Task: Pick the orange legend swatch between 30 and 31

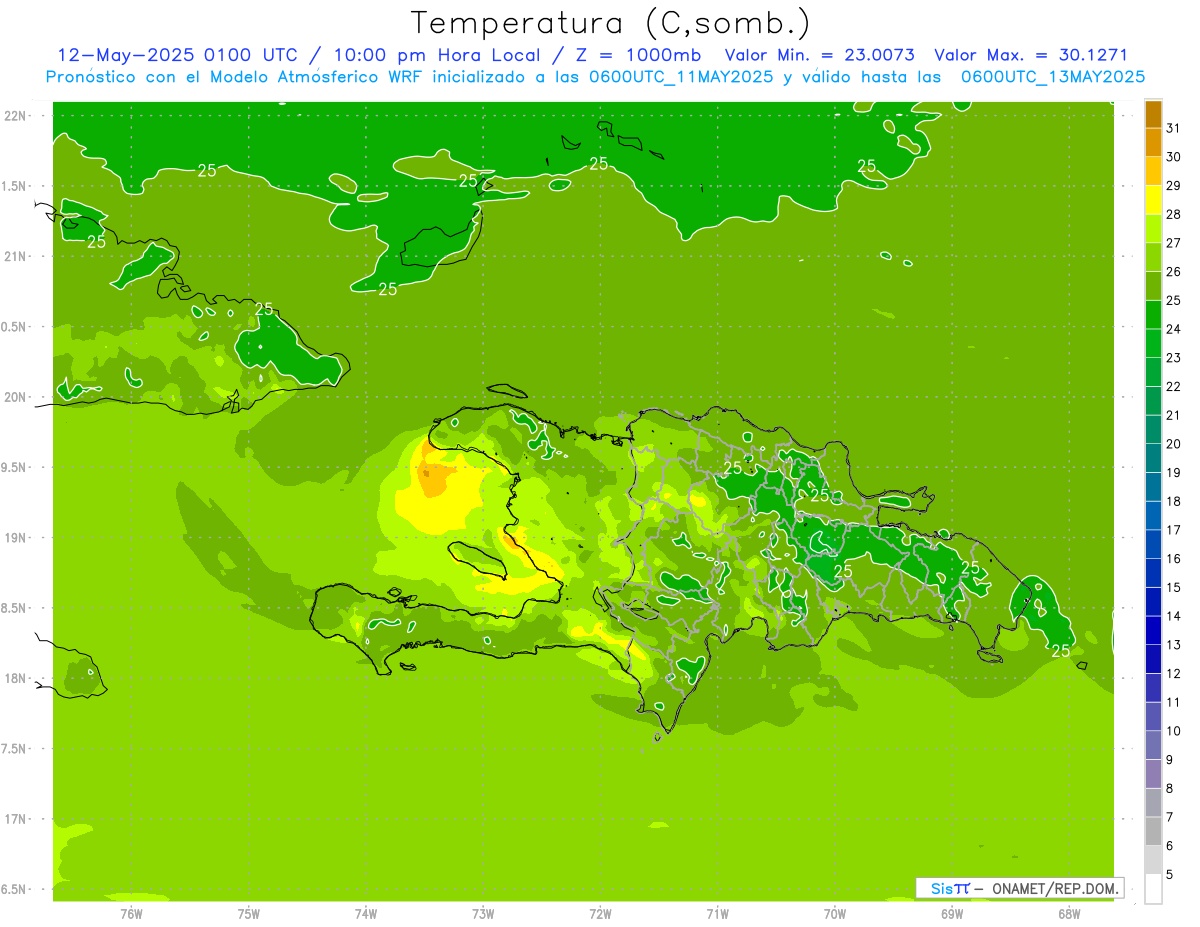Action: [x=1153, y=143]
